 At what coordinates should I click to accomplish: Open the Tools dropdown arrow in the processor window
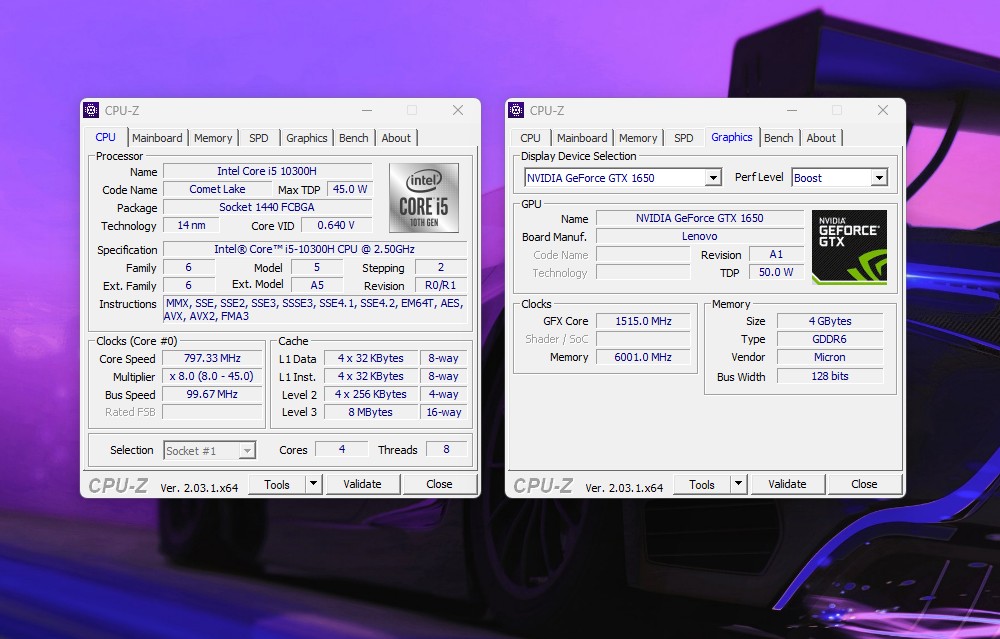point(313,484)
